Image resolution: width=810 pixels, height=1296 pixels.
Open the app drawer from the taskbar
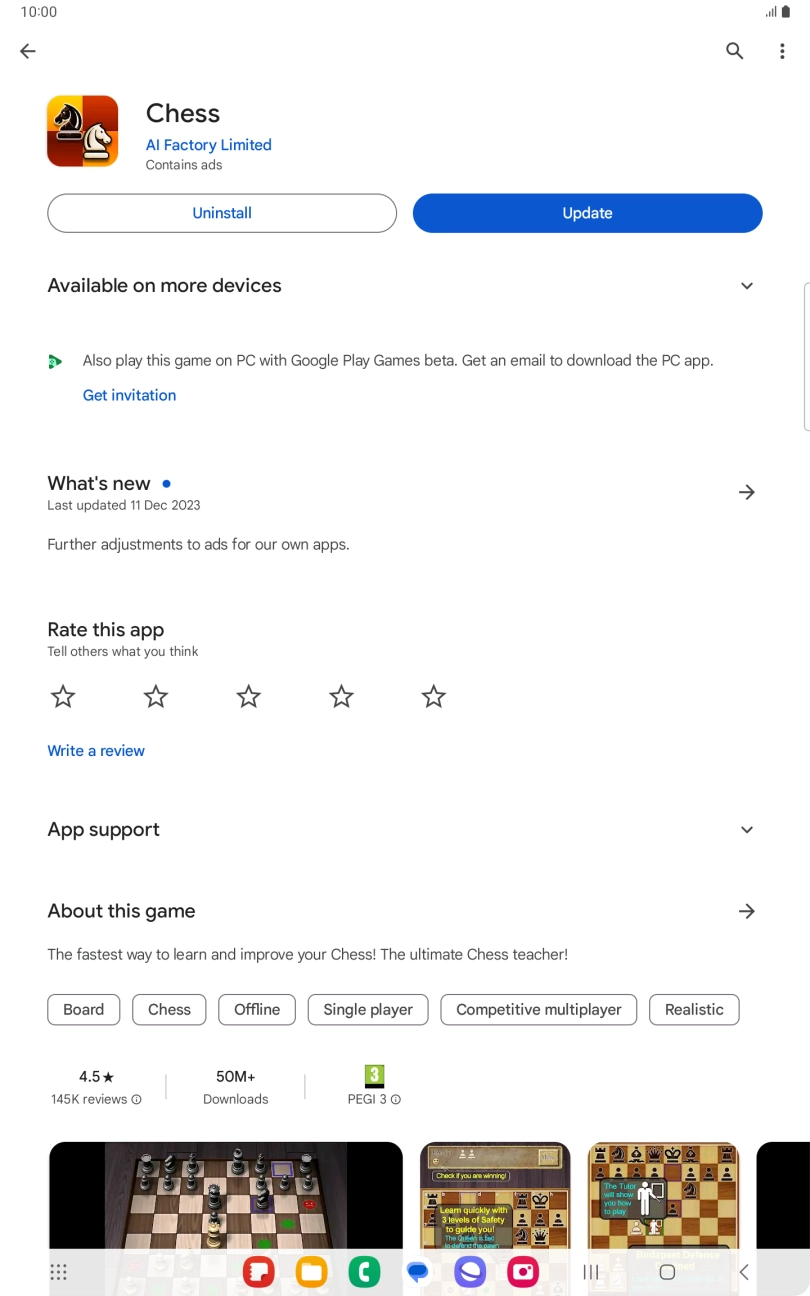[58, 1271]
